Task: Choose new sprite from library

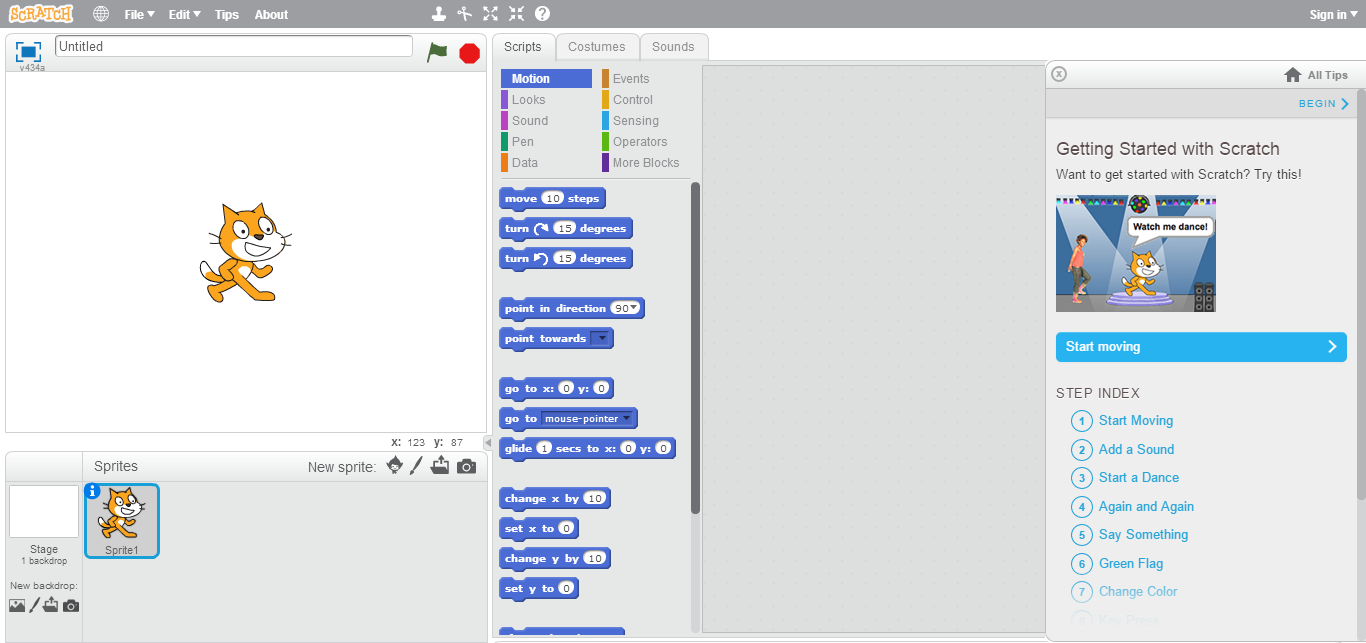Action: coord(395,466)
